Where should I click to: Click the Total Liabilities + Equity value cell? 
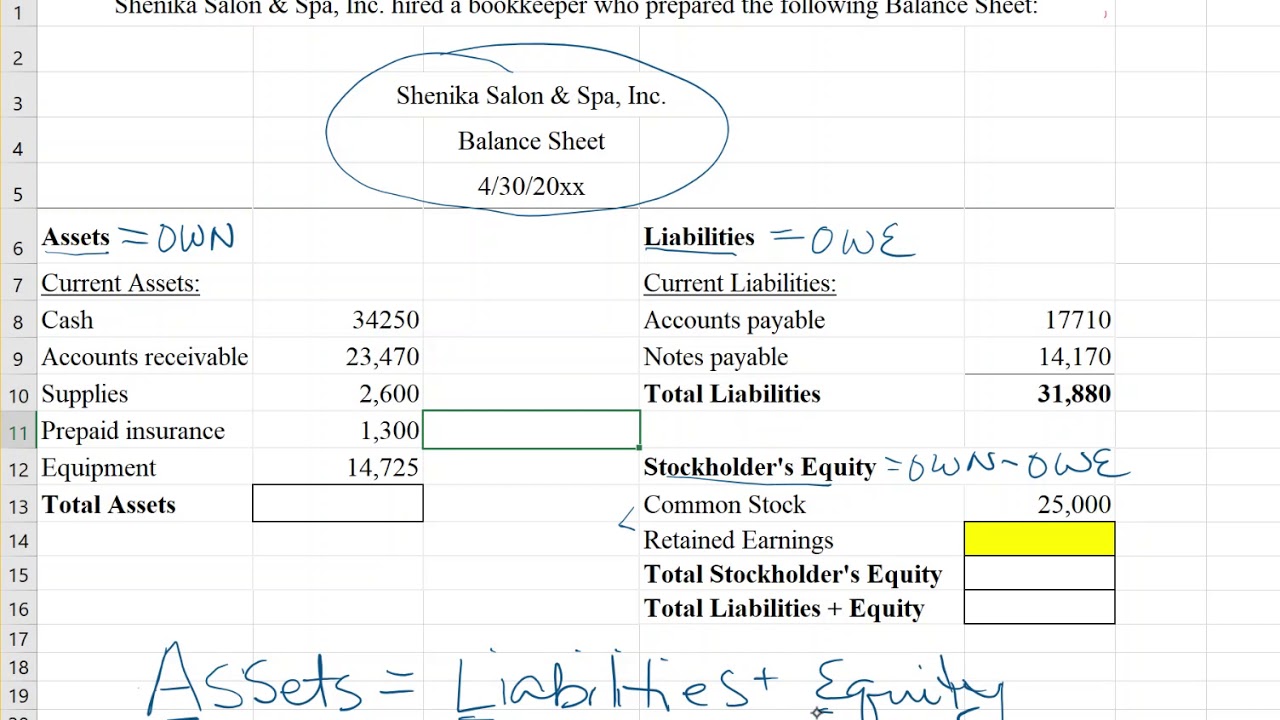pos(1039,607)
